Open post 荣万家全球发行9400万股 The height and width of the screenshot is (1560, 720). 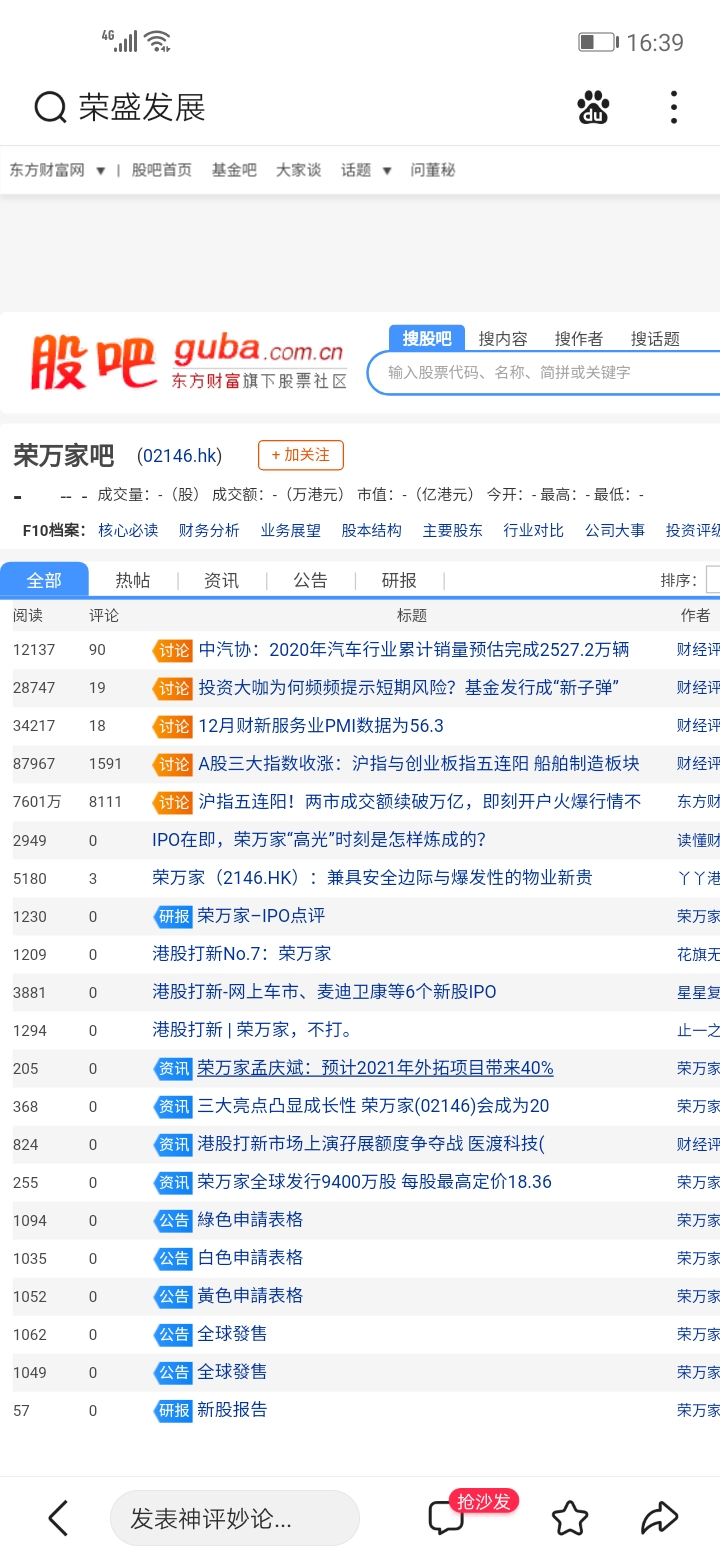(x=374, y=1182)
